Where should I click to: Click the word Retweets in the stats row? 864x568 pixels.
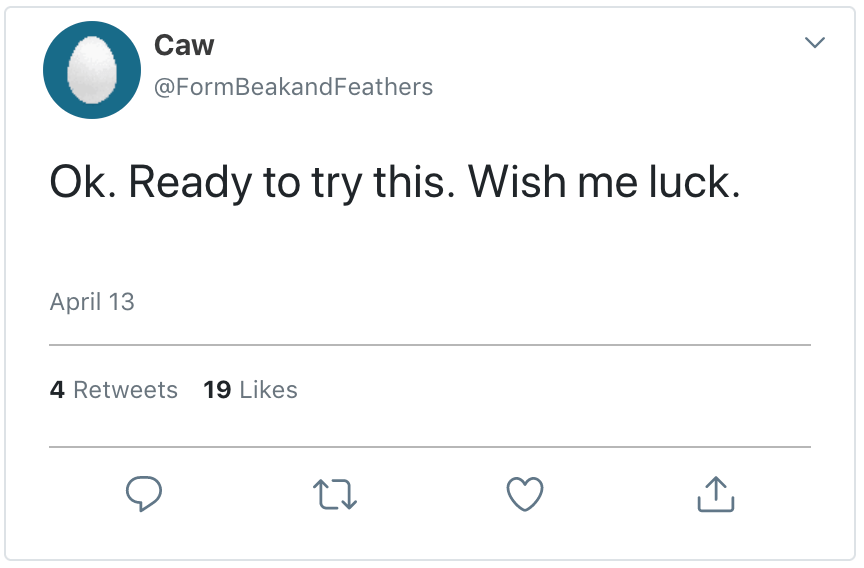pyautogui.click(x=126, y=390)
